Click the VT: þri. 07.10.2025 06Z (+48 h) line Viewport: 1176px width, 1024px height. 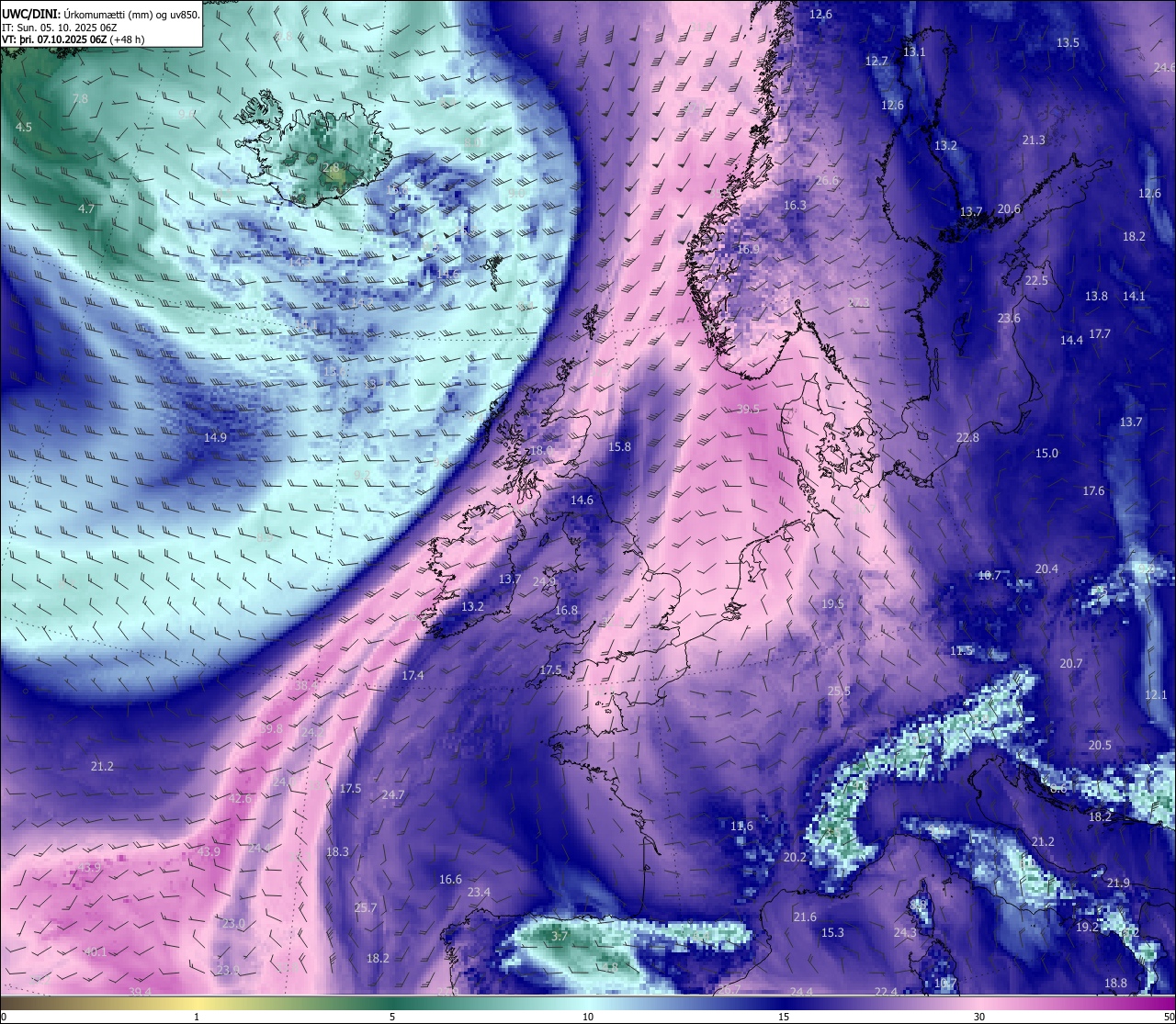pyautogui.click(x=73, y=39)
